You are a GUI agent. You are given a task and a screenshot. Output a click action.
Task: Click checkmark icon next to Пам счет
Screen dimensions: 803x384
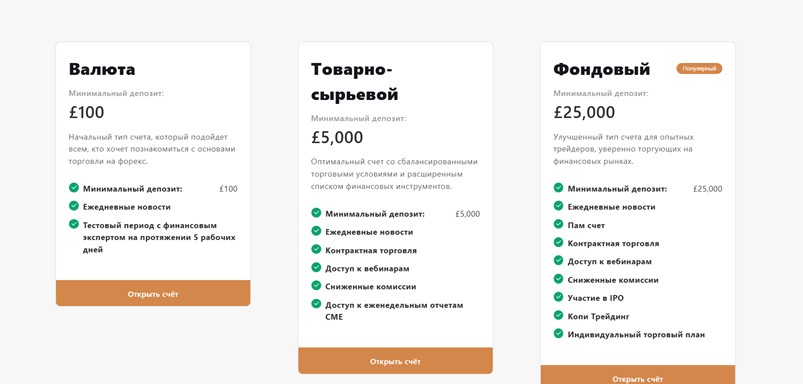click(558, 224)
